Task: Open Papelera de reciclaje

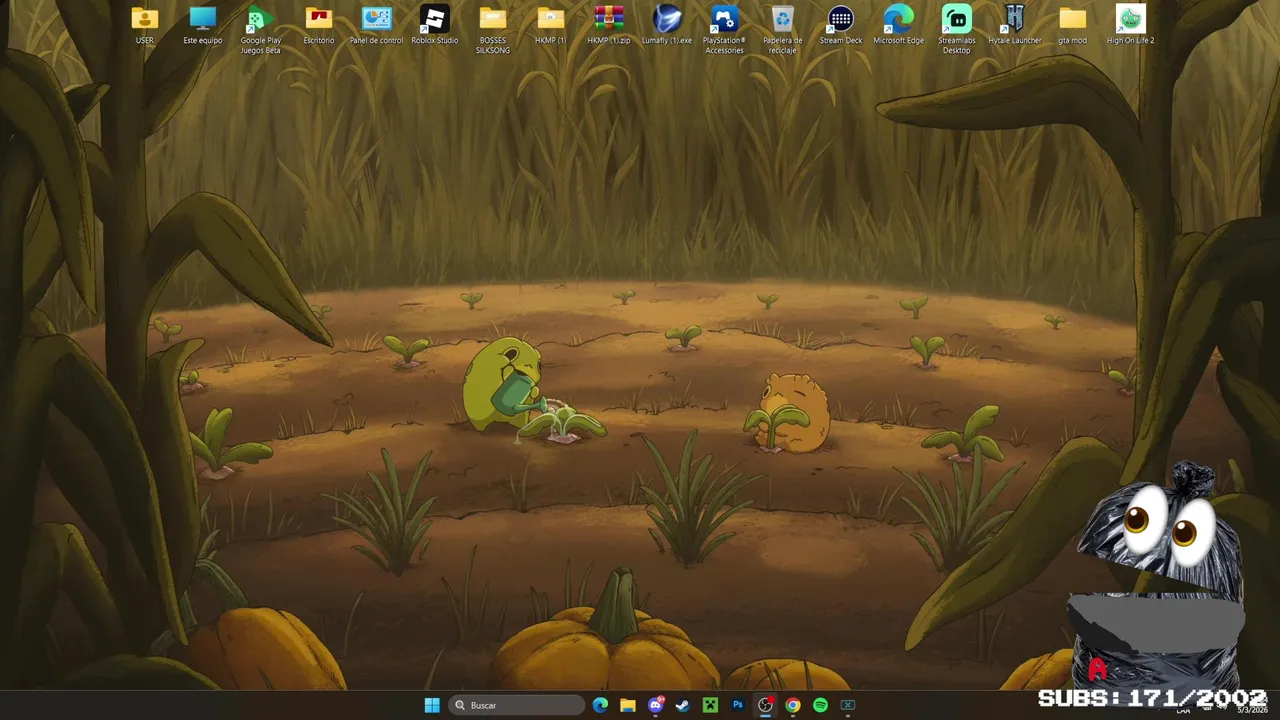Action: (x=782, y=30)
